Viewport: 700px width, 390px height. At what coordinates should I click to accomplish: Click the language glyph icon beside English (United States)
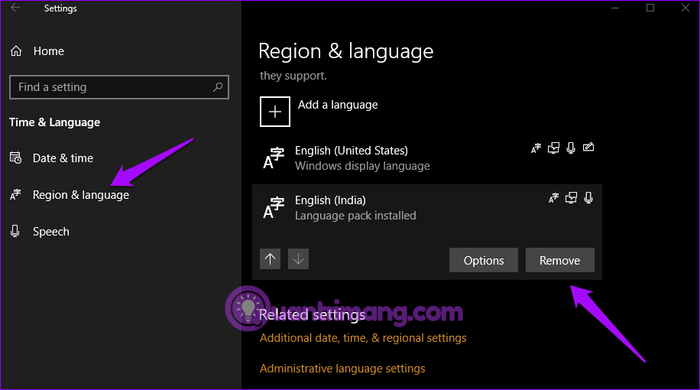coord(274,158)
